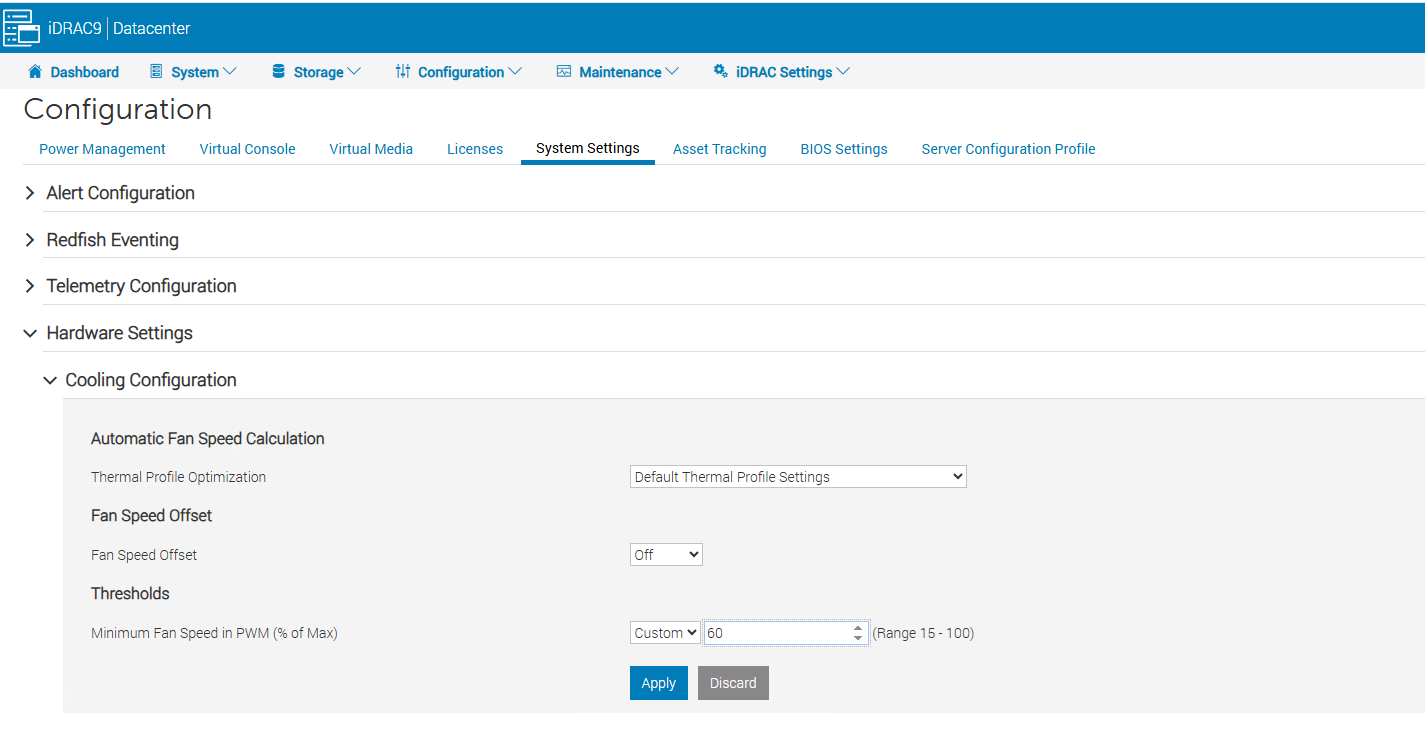Click the iDRAC9 server logo icon
This screenshot has width=1425, height=742.
21,28
